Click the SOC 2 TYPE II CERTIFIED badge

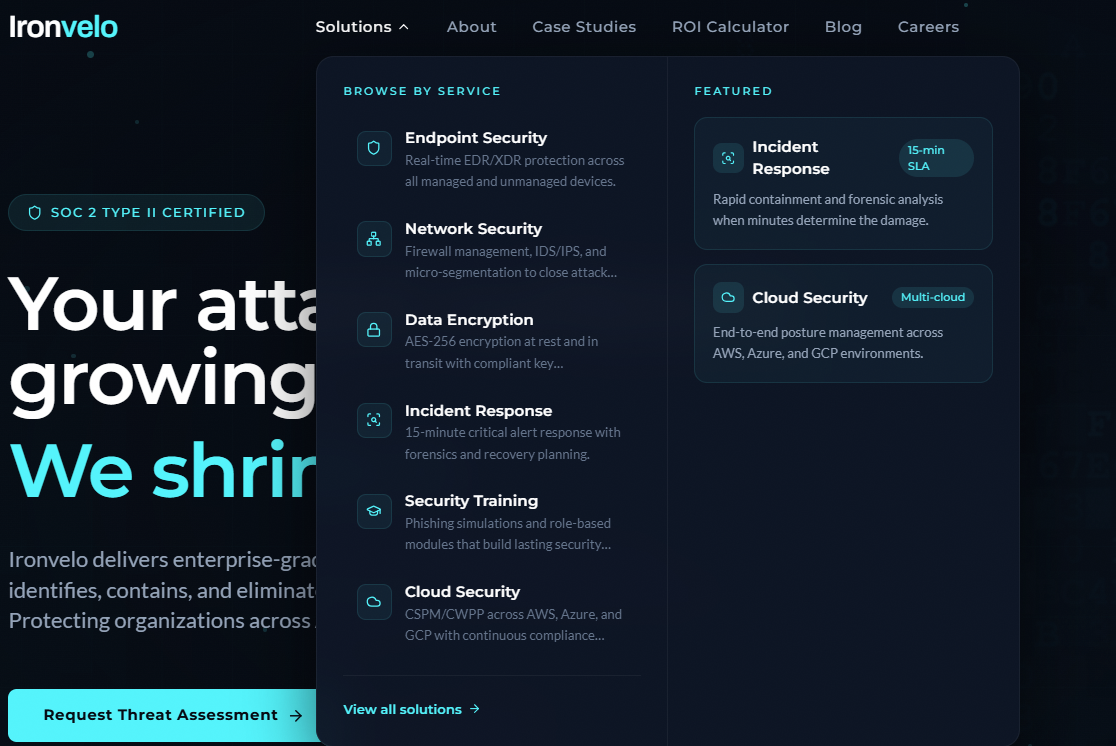coord(137,213)
